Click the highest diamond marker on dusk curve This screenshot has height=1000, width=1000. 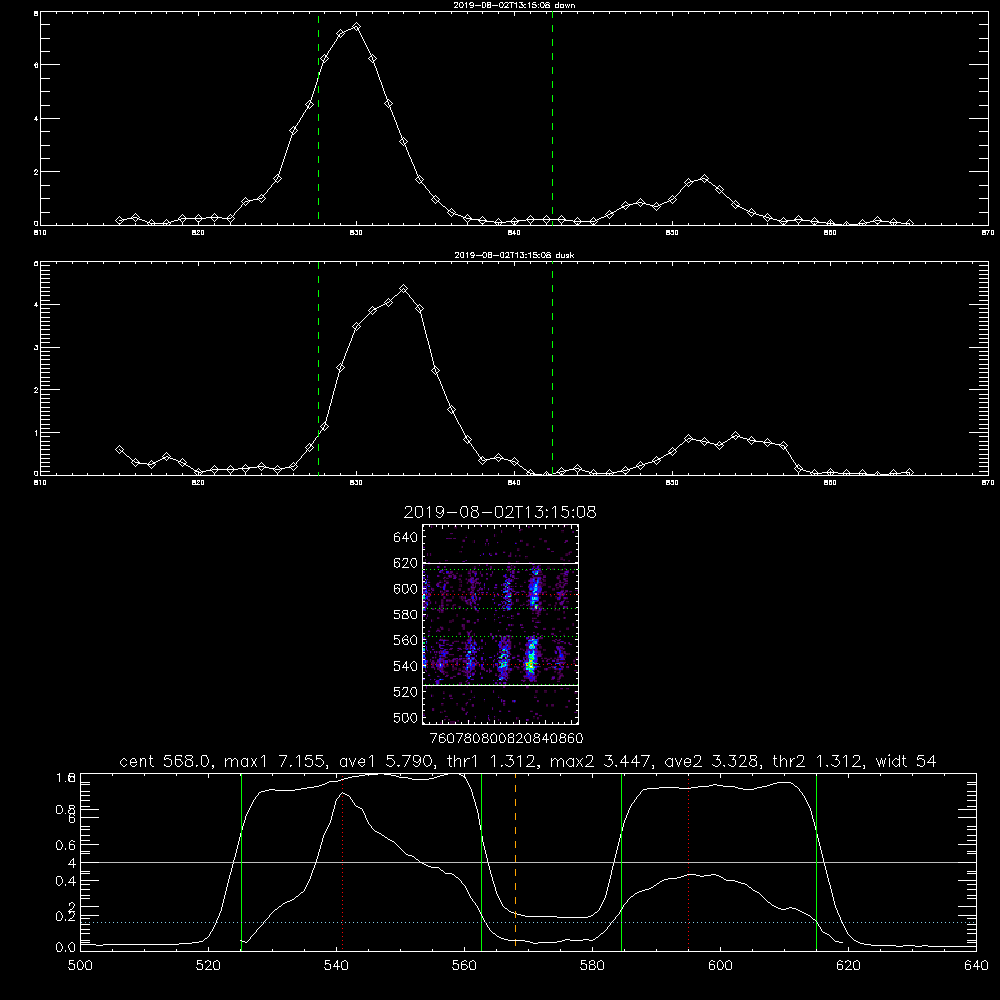tap(403, 289)
